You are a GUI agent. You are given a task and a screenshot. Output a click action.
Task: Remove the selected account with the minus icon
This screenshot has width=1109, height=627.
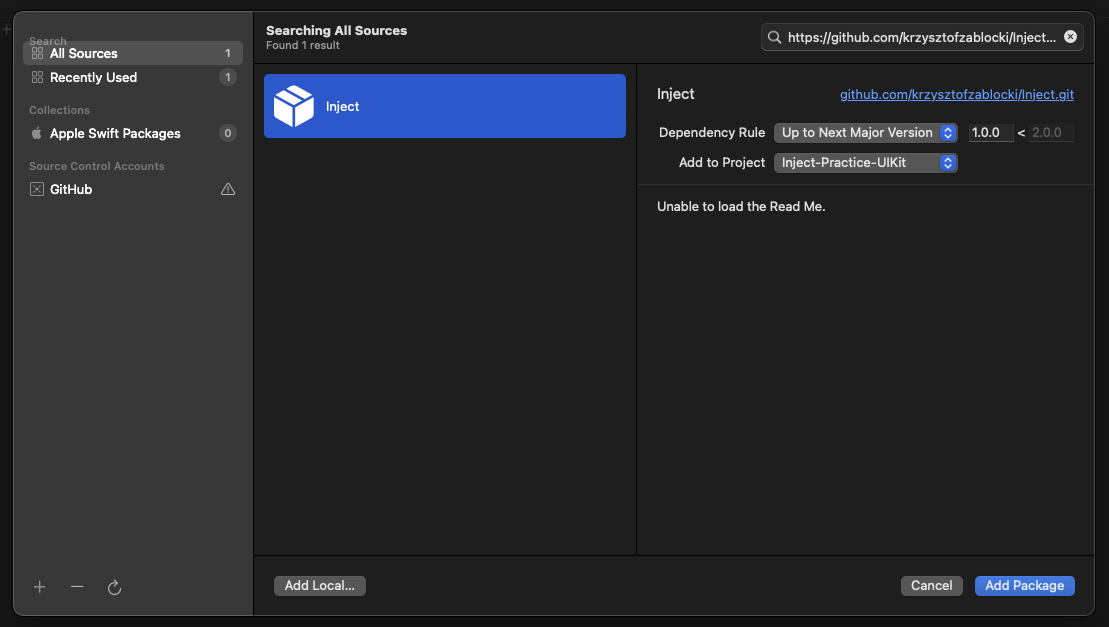click(77, 588)
